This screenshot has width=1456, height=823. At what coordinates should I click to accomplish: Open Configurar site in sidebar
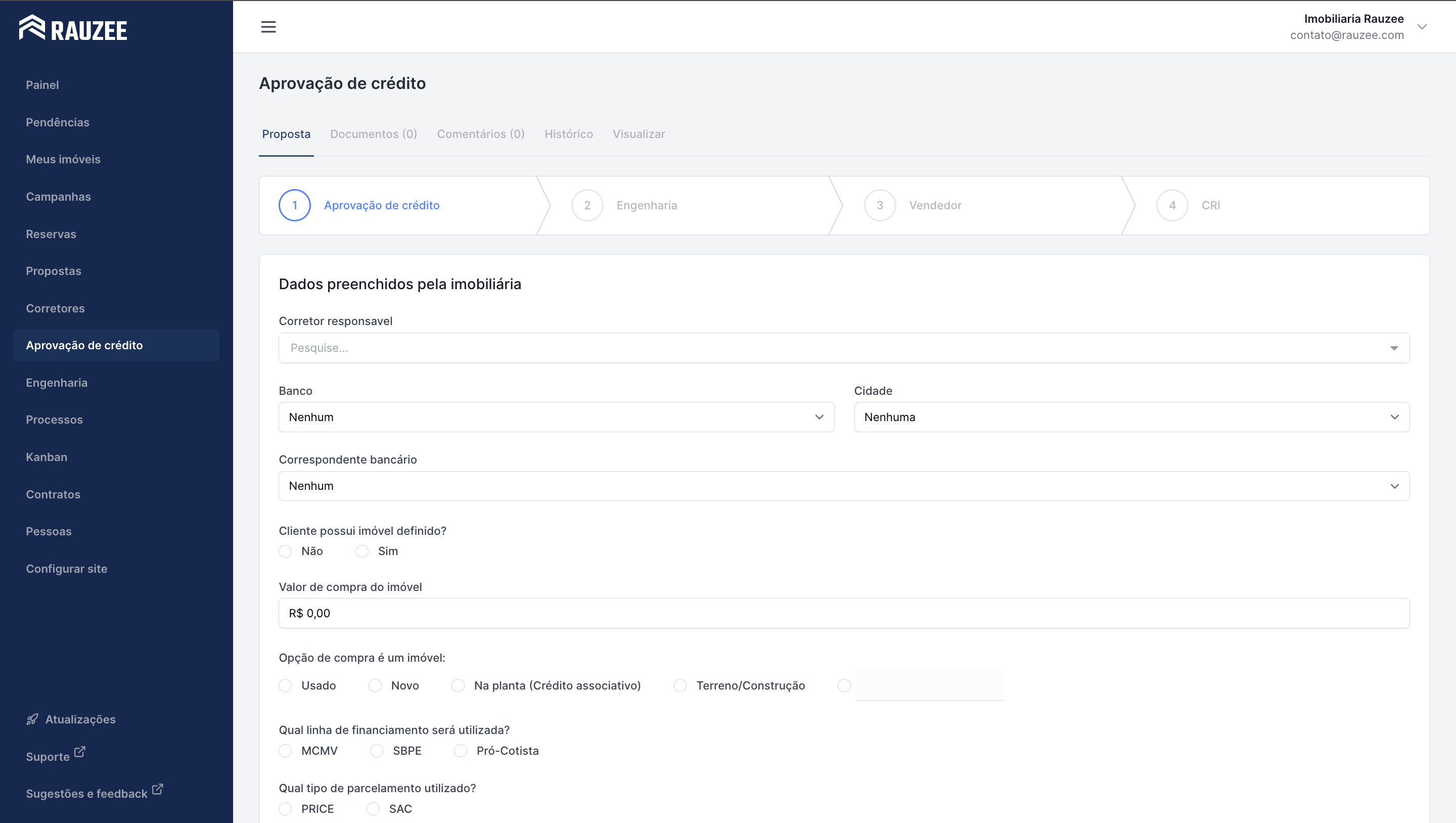coord(67,569)
